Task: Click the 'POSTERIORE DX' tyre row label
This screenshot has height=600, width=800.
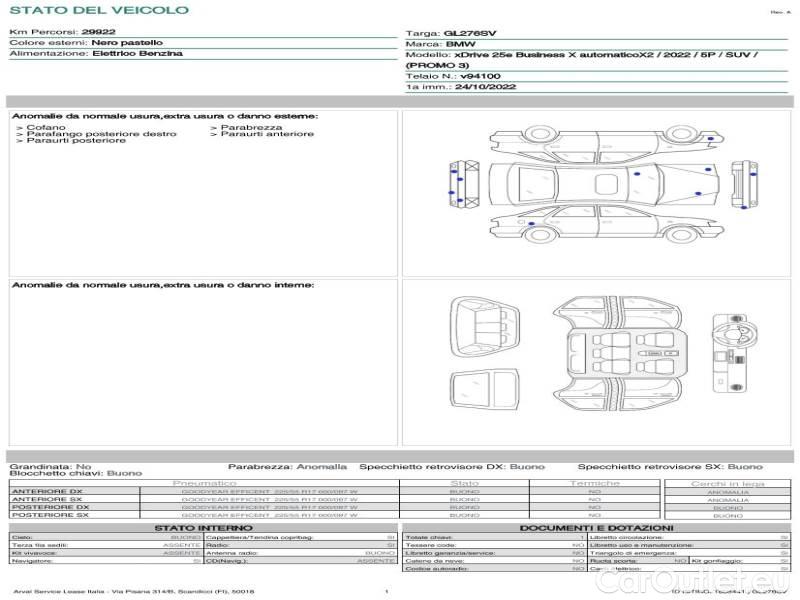Action: coord(51,507)
